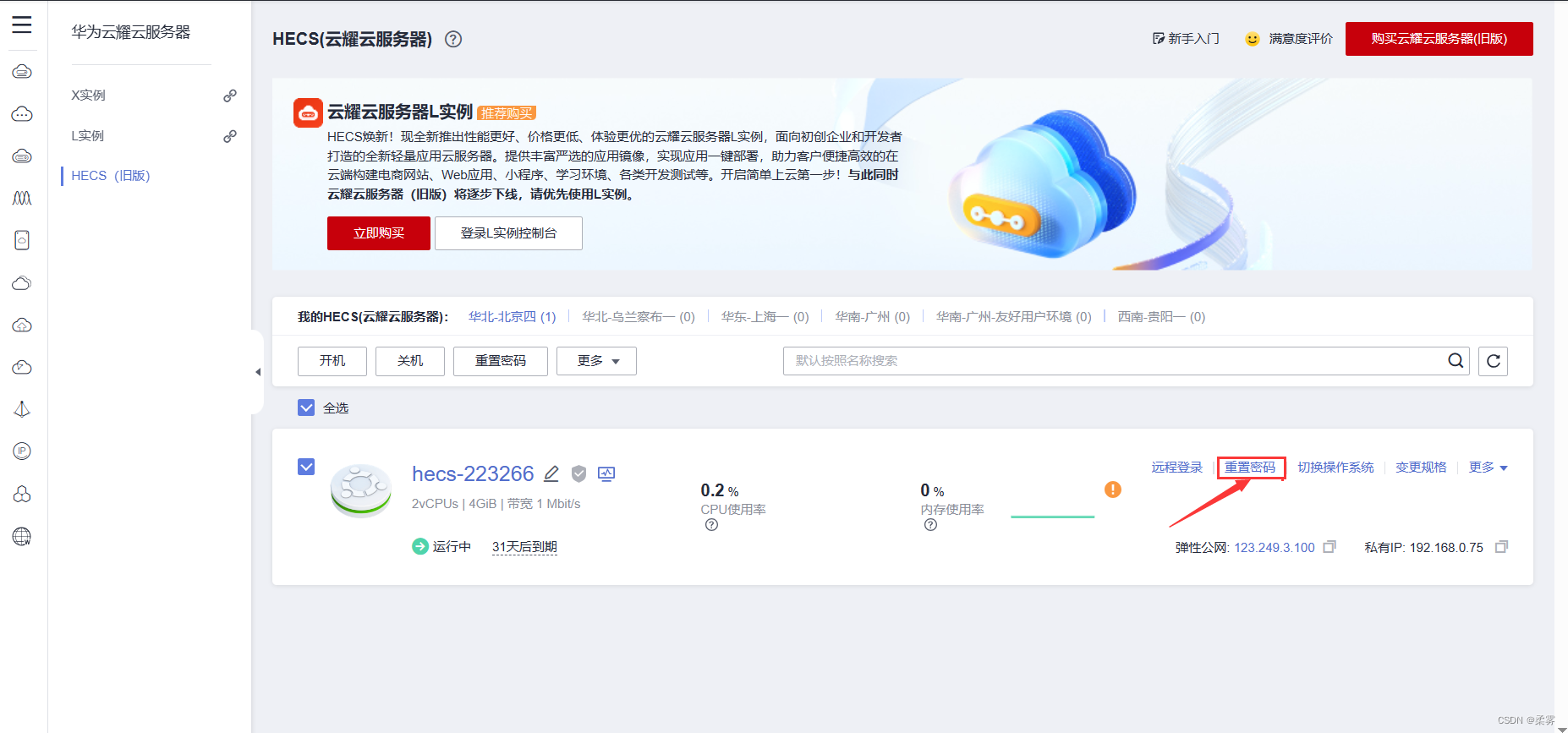Click the 123.249.3.100 elastic IP link

pyautogui.click(x=1275, y=548)
